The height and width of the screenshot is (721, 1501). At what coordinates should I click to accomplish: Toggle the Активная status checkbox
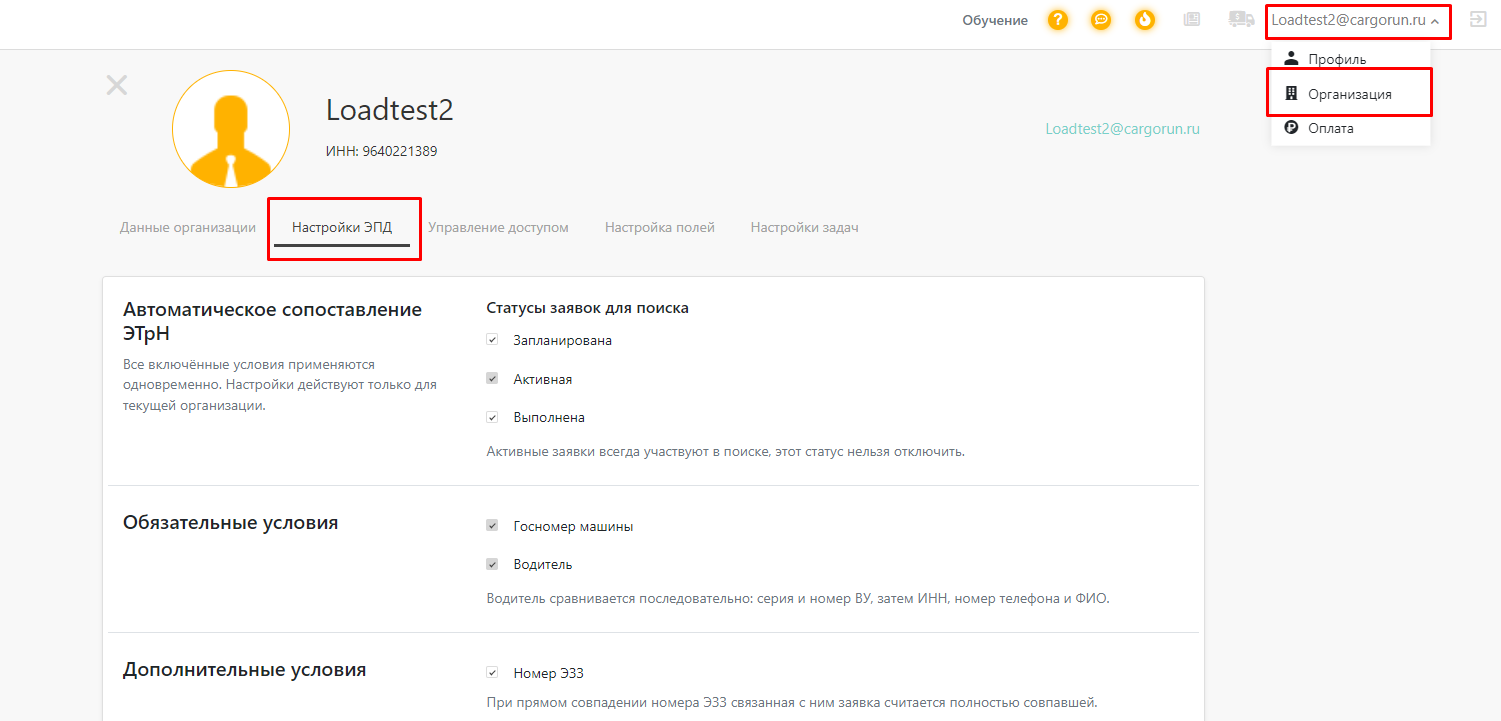tap(492, 379)
